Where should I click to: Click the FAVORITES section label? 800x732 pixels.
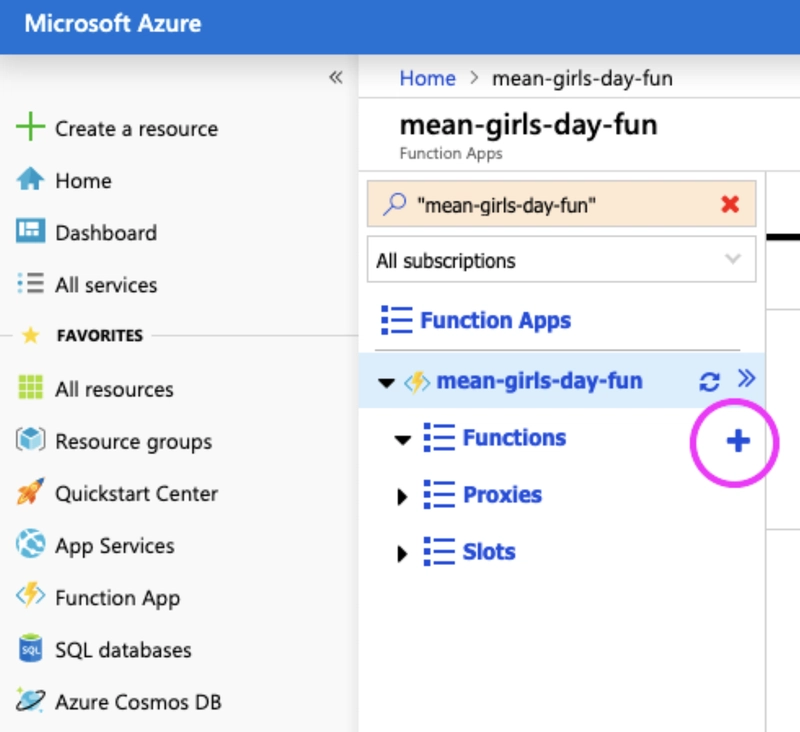99,336
